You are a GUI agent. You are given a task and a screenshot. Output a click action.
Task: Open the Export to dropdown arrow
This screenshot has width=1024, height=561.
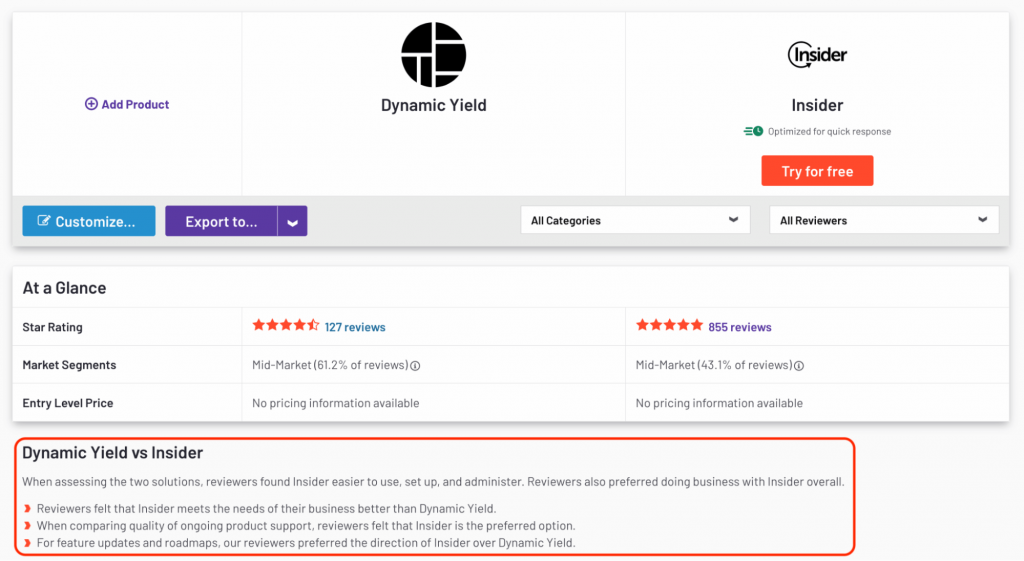293,221
